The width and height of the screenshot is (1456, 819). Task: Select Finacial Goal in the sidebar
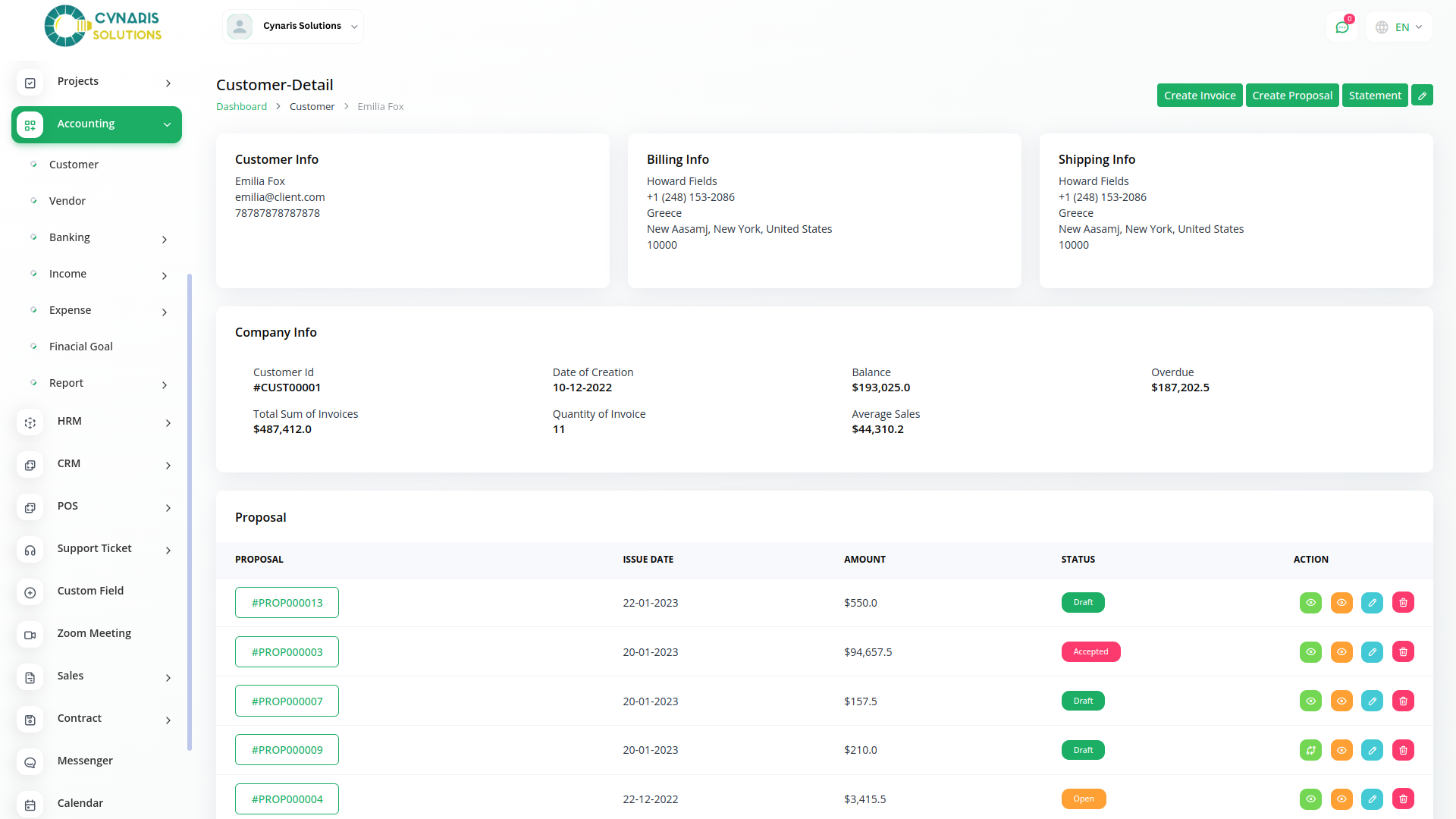pyautogui.click(x=81, y=347)
